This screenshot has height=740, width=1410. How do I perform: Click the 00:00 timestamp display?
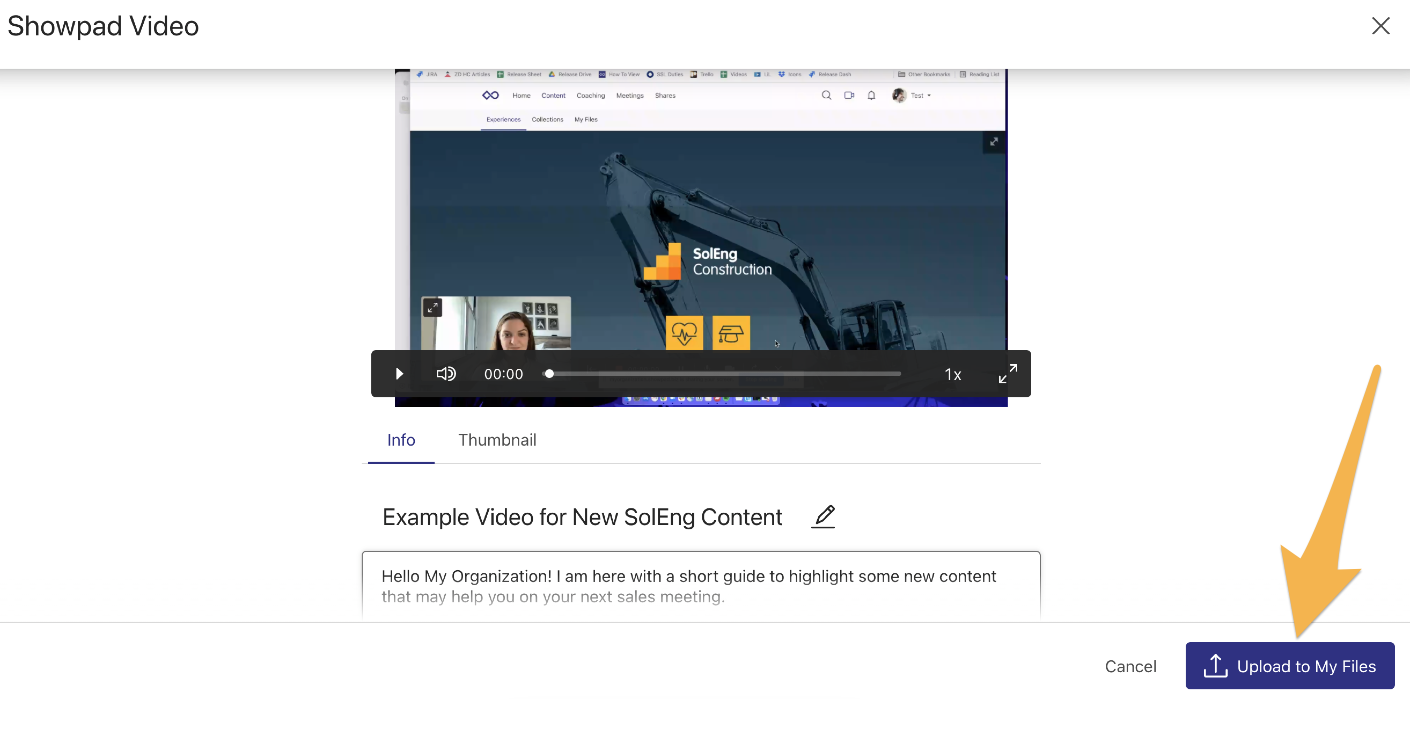pos(503,373)
